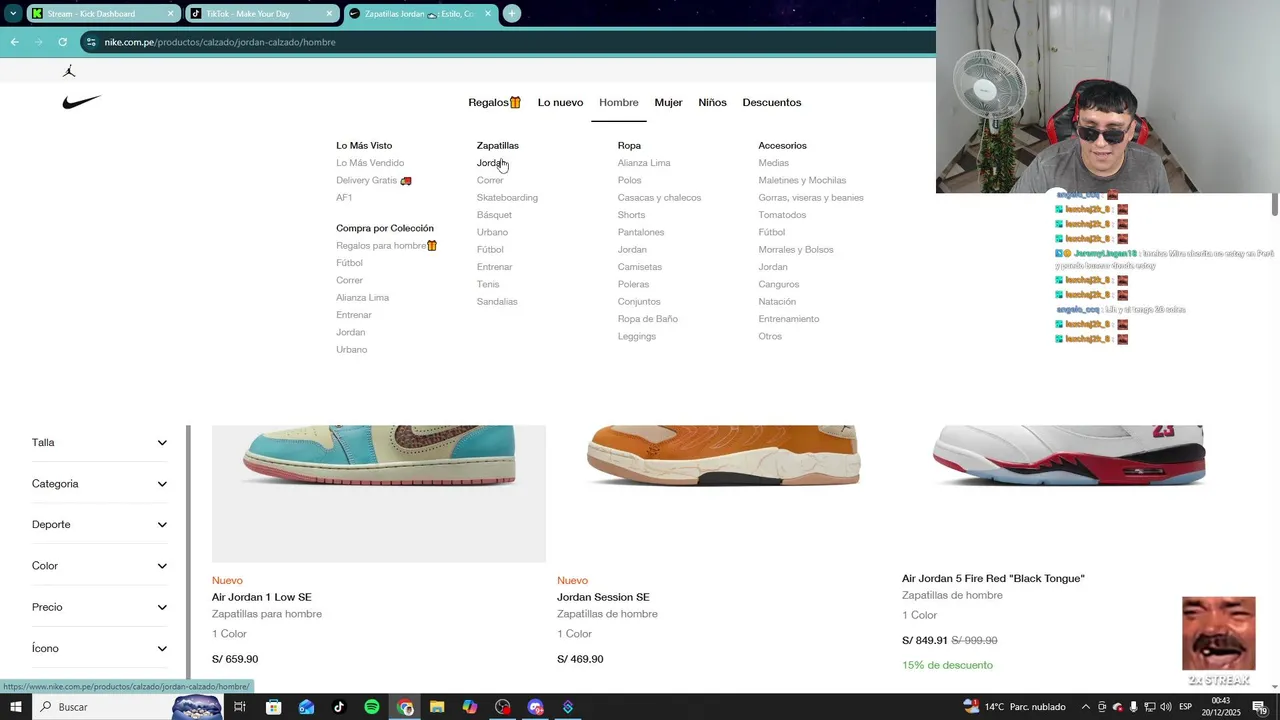Click the browser back arrow
The image size is (1280, 720).
14,42
